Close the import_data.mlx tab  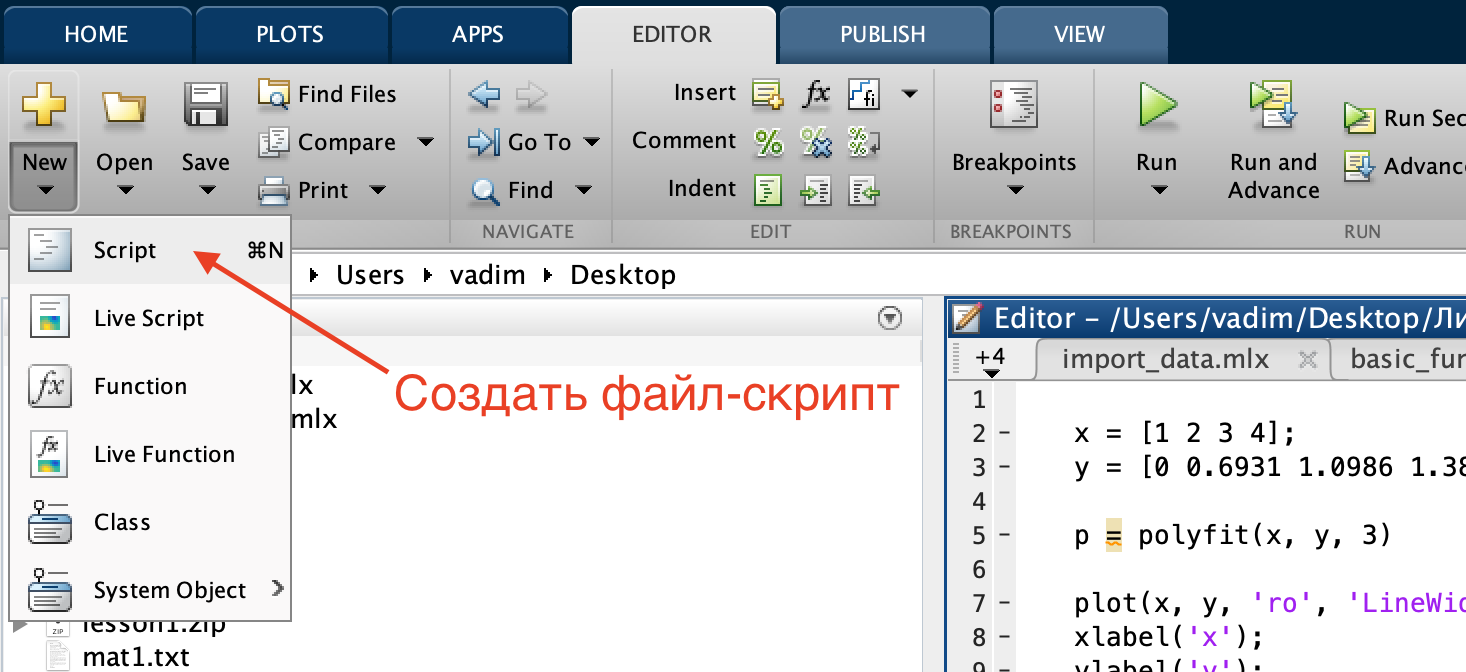tap(1307, 360)
